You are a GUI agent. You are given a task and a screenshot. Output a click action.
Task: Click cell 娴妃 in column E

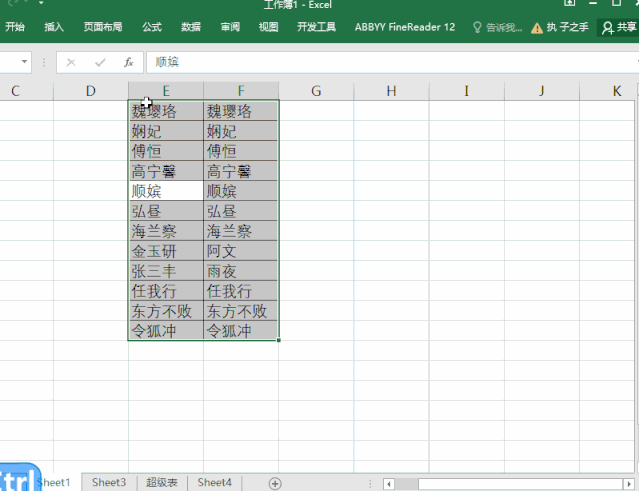pos(166,131)
